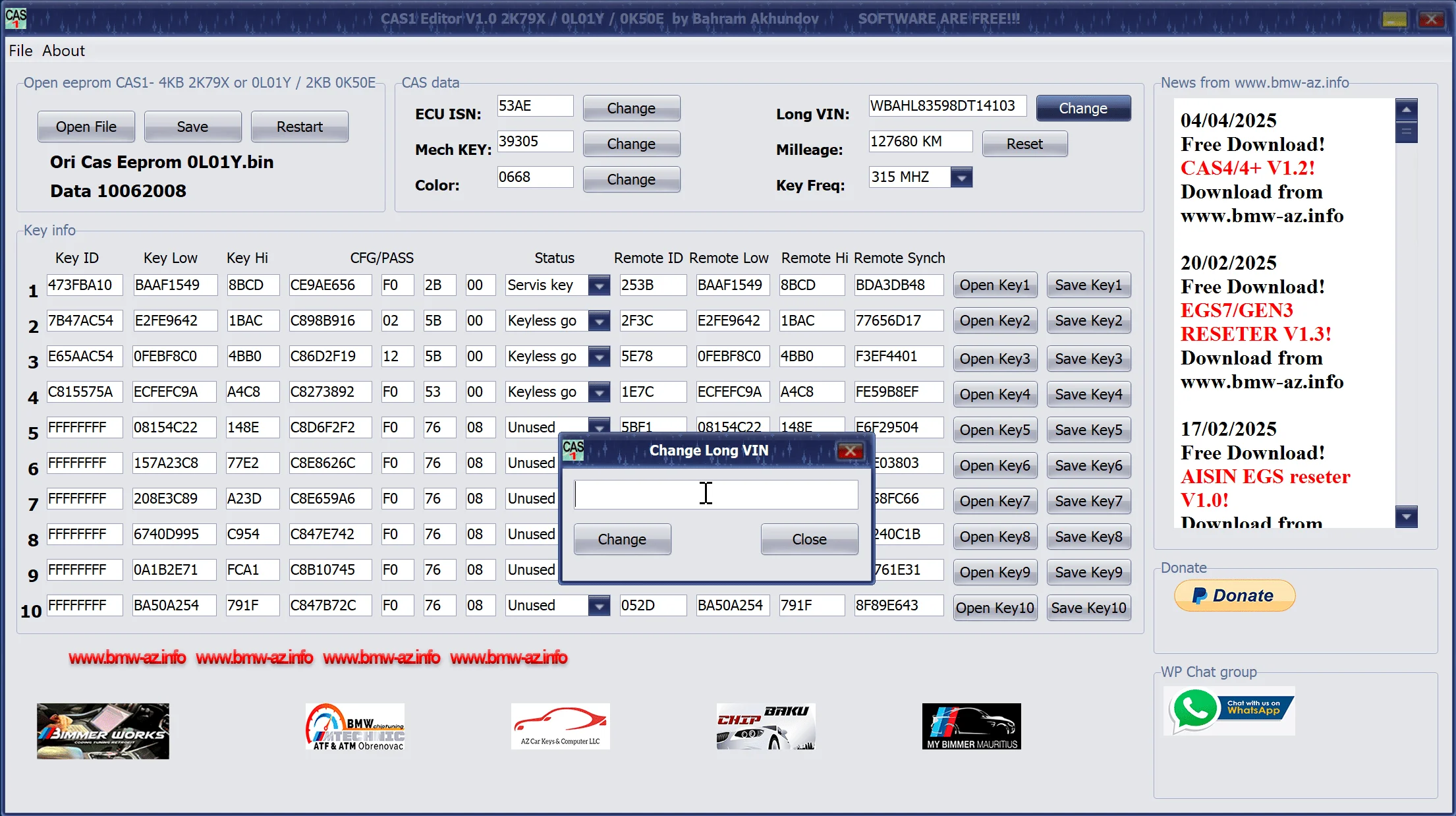The height and width of the screenshot is (816, 1456).
Task: Minimize the CAS1 Editor window
Action: [1395, 19]
